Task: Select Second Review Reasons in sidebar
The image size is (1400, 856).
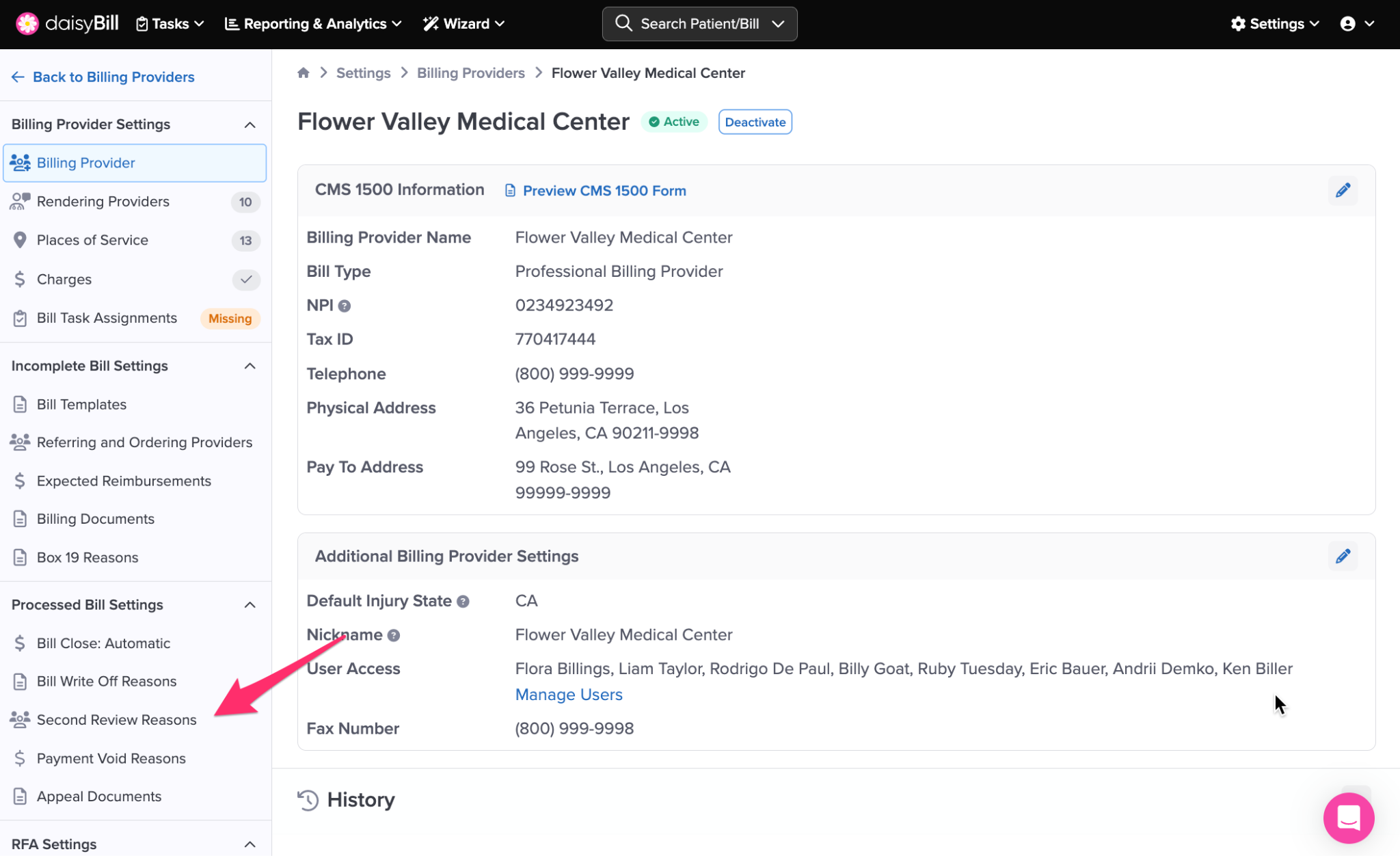Action: (x=116, y=720)
